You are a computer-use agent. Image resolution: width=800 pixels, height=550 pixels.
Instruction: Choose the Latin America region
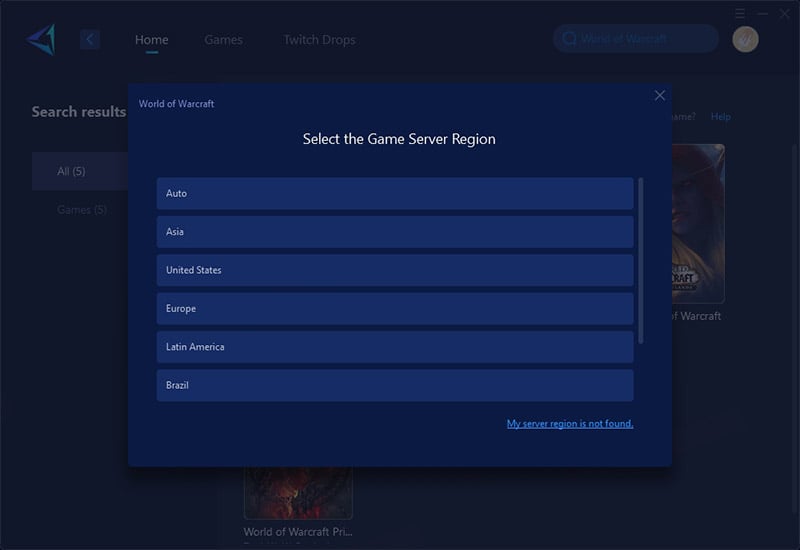[x=394, y=347]
